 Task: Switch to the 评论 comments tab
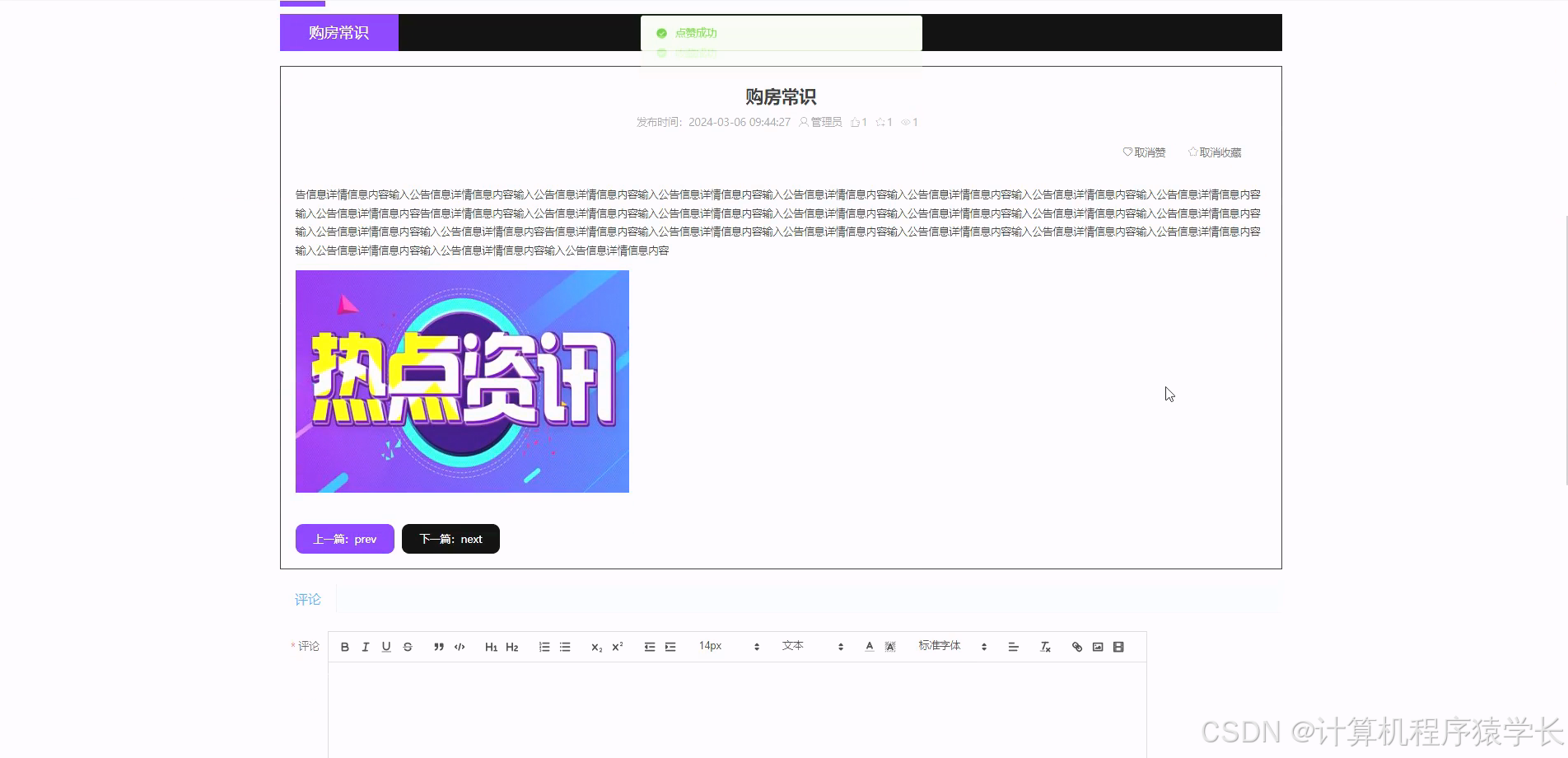tap(306, 599)
